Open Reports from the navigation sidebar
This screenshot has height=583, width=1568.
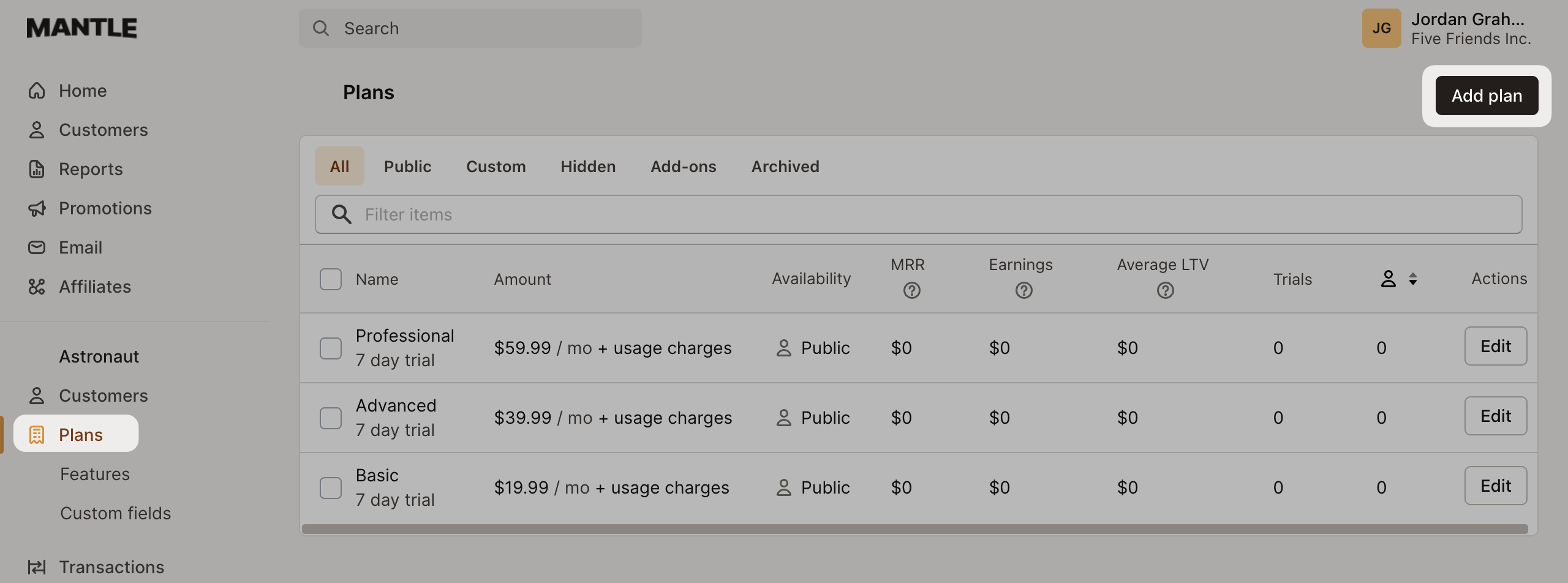pyautogui.click(x=37, y=168)
